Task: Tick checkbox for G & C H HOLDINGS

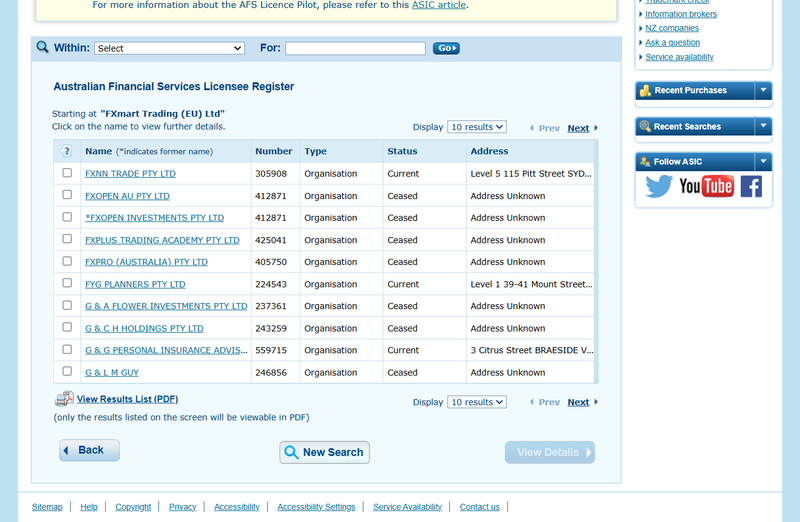Action: (x=67, y=327)
